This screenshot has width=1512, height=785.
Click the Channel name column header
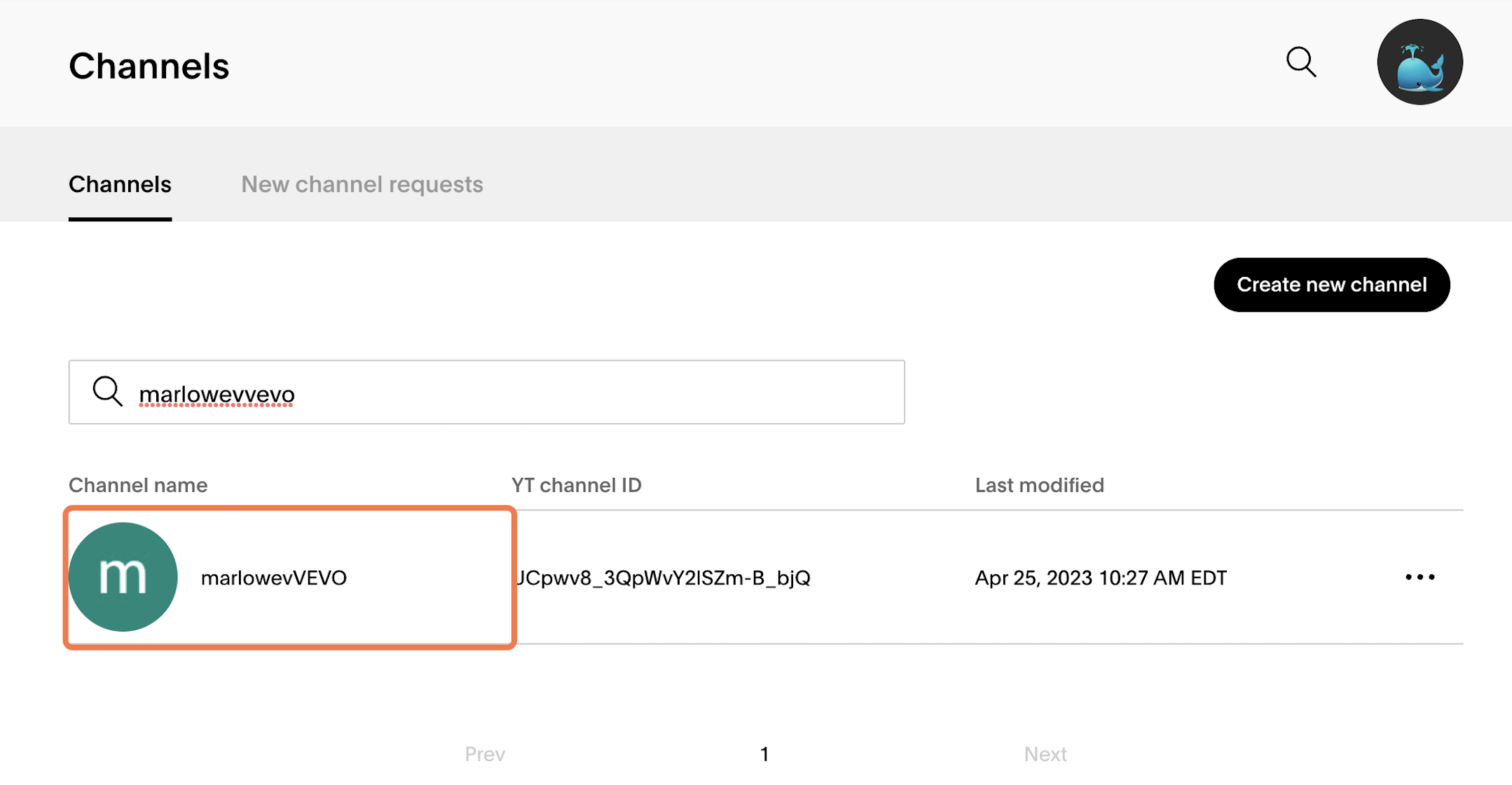click(x=138, y=485)
